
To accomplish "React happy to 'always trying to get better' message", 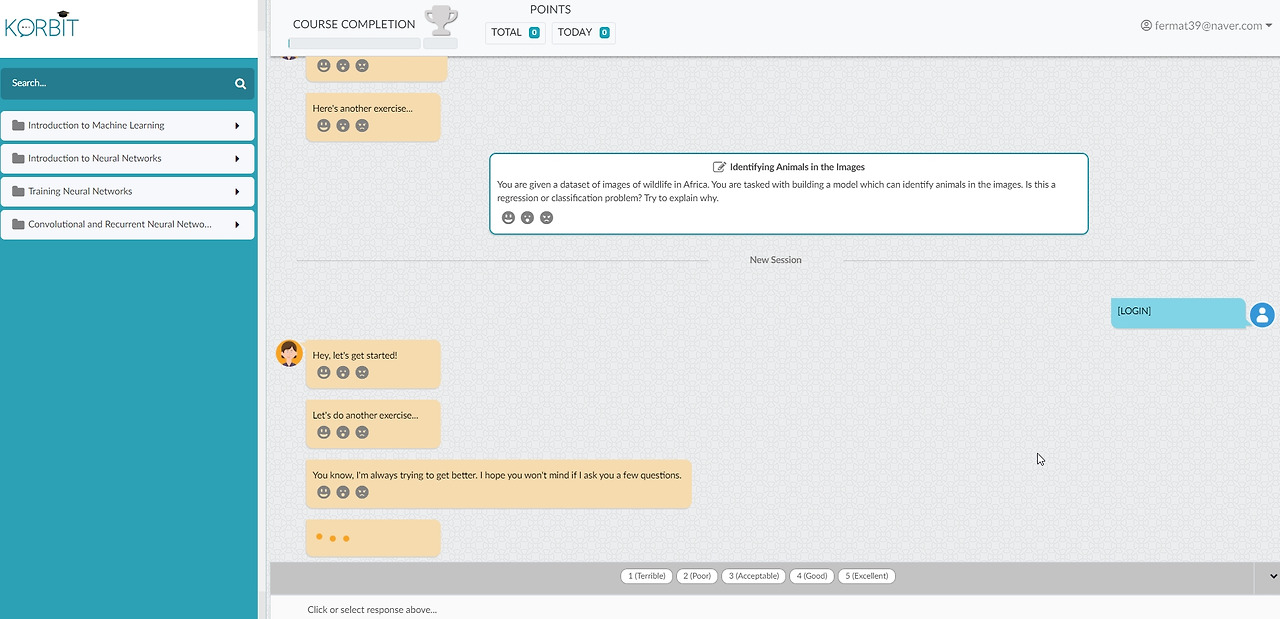I will tap(324, 493).
